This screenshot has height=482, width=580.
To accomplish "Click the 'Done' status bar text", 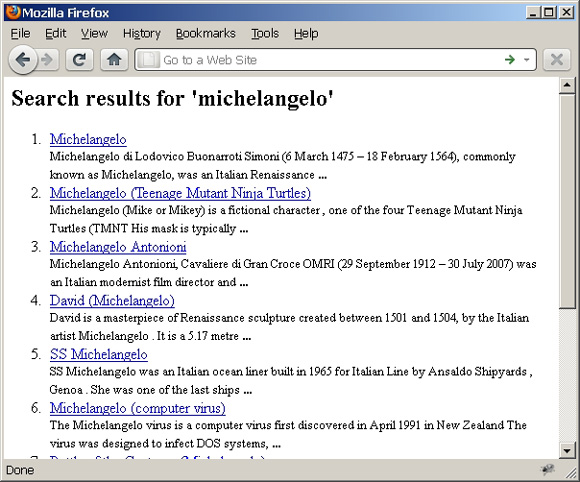I will [20, 470].
